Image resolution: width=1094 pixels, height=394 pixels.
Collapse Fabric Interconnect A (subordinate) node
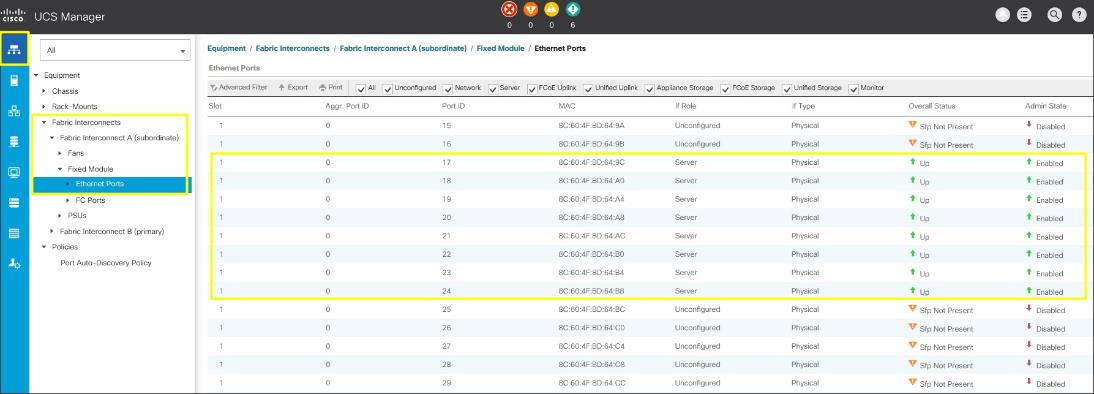coord(52,138)
